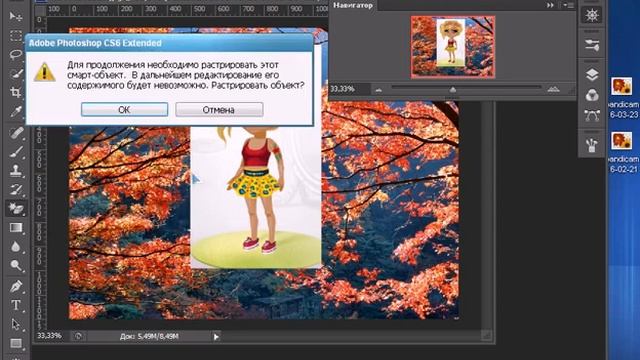Select the Rectangular Marquee tool
640x360 pixels.
(x=16, y=36)
